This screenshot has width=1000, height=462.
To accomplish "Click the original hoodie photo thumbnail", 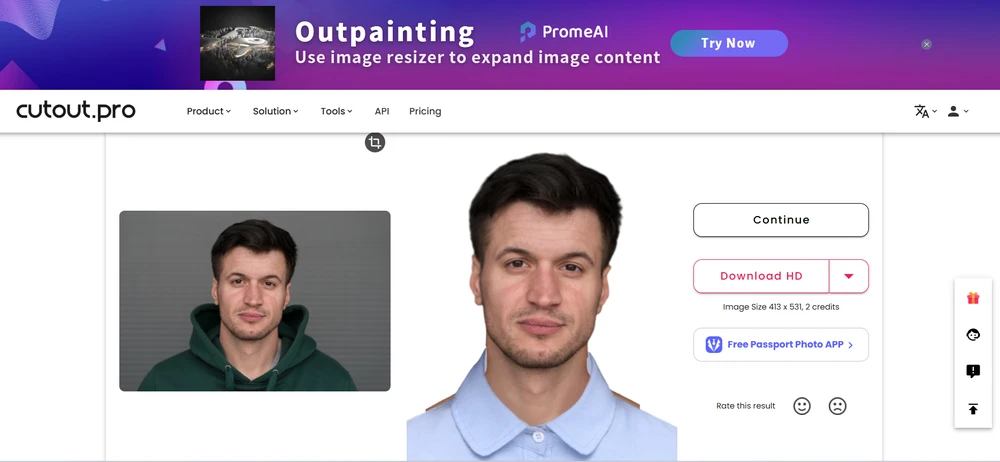I will pyautogui.click(x=254, y=301).
